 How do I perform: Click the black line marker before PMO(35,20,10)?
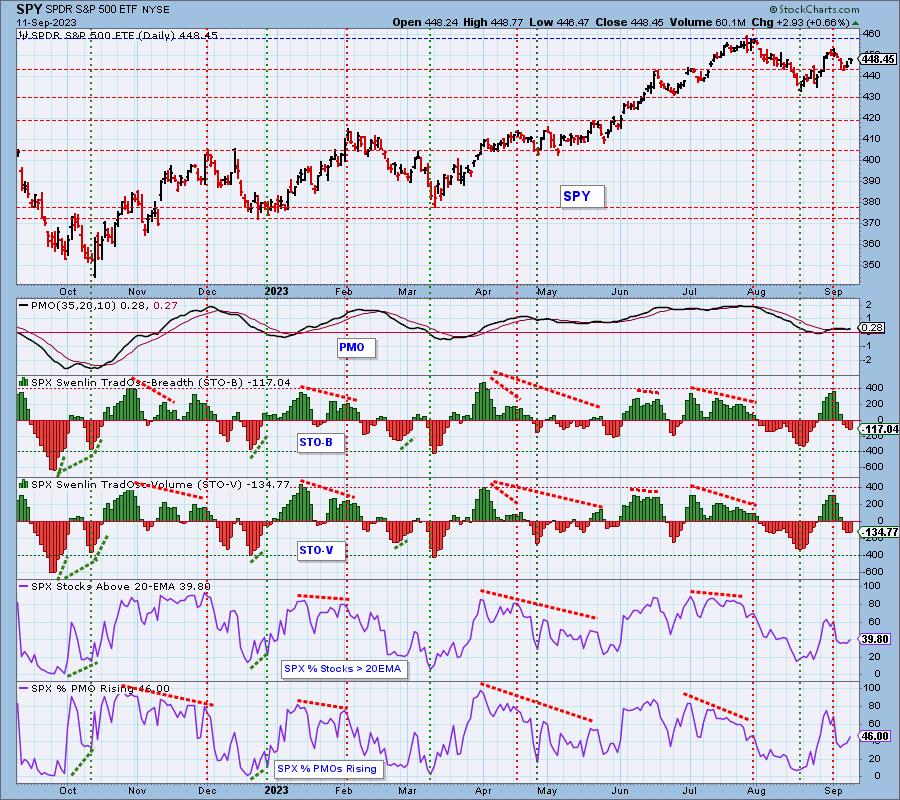(x=24, y=305)
